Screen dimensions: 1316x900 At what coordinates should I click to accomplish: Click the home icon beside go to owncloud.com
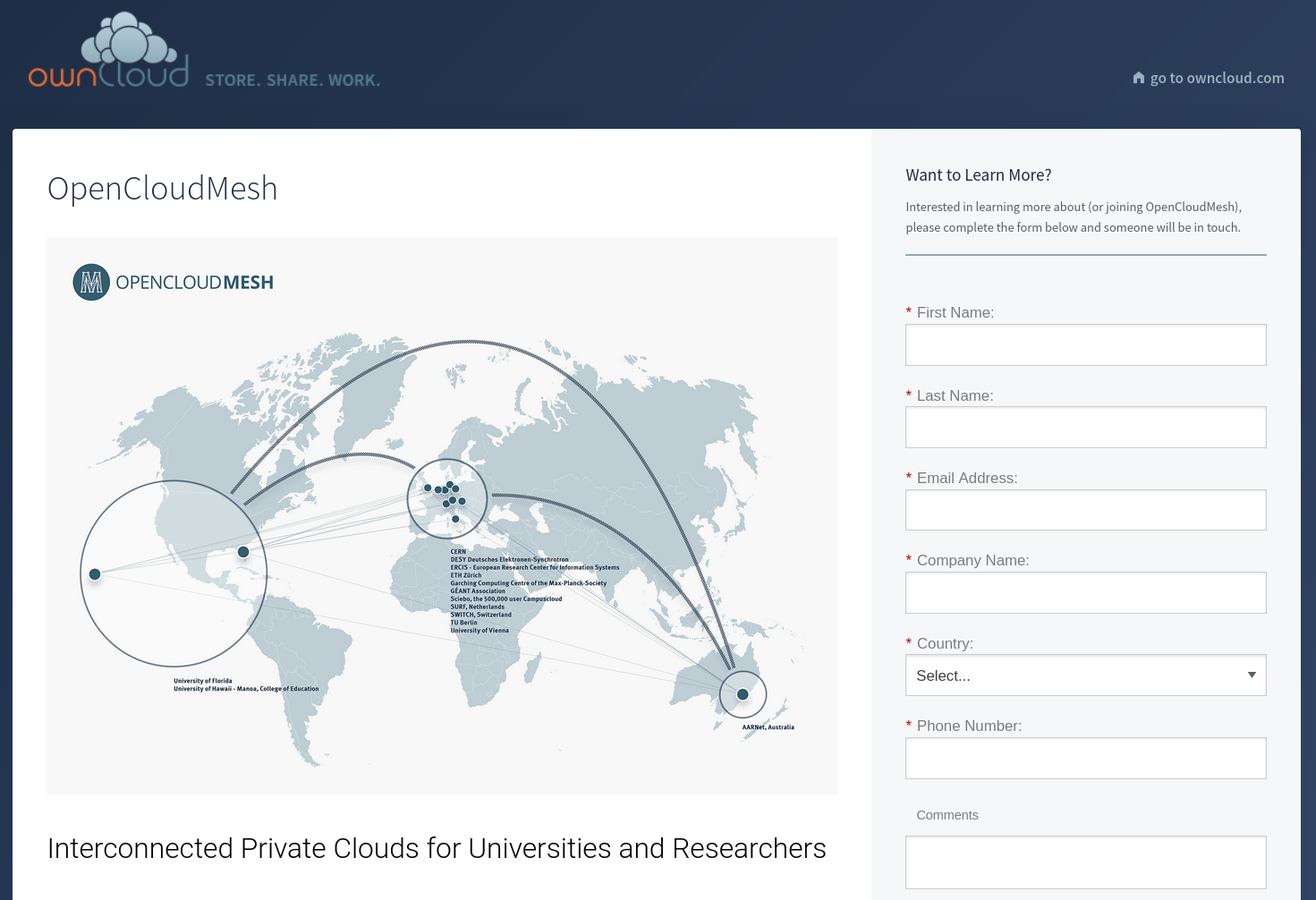(x=1139, y=78)
